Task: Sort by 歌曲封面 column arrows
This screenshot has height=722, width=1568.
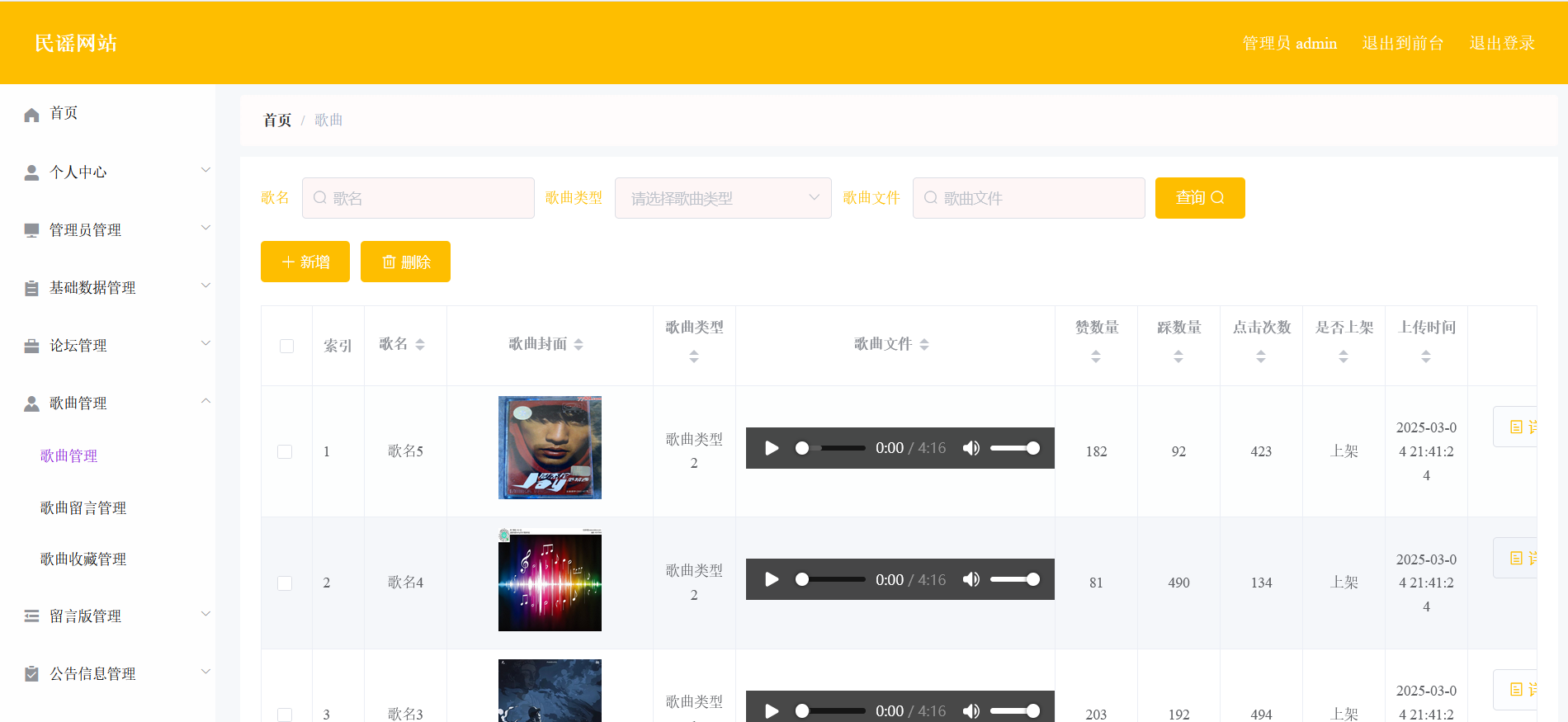Action: point(579,345)
